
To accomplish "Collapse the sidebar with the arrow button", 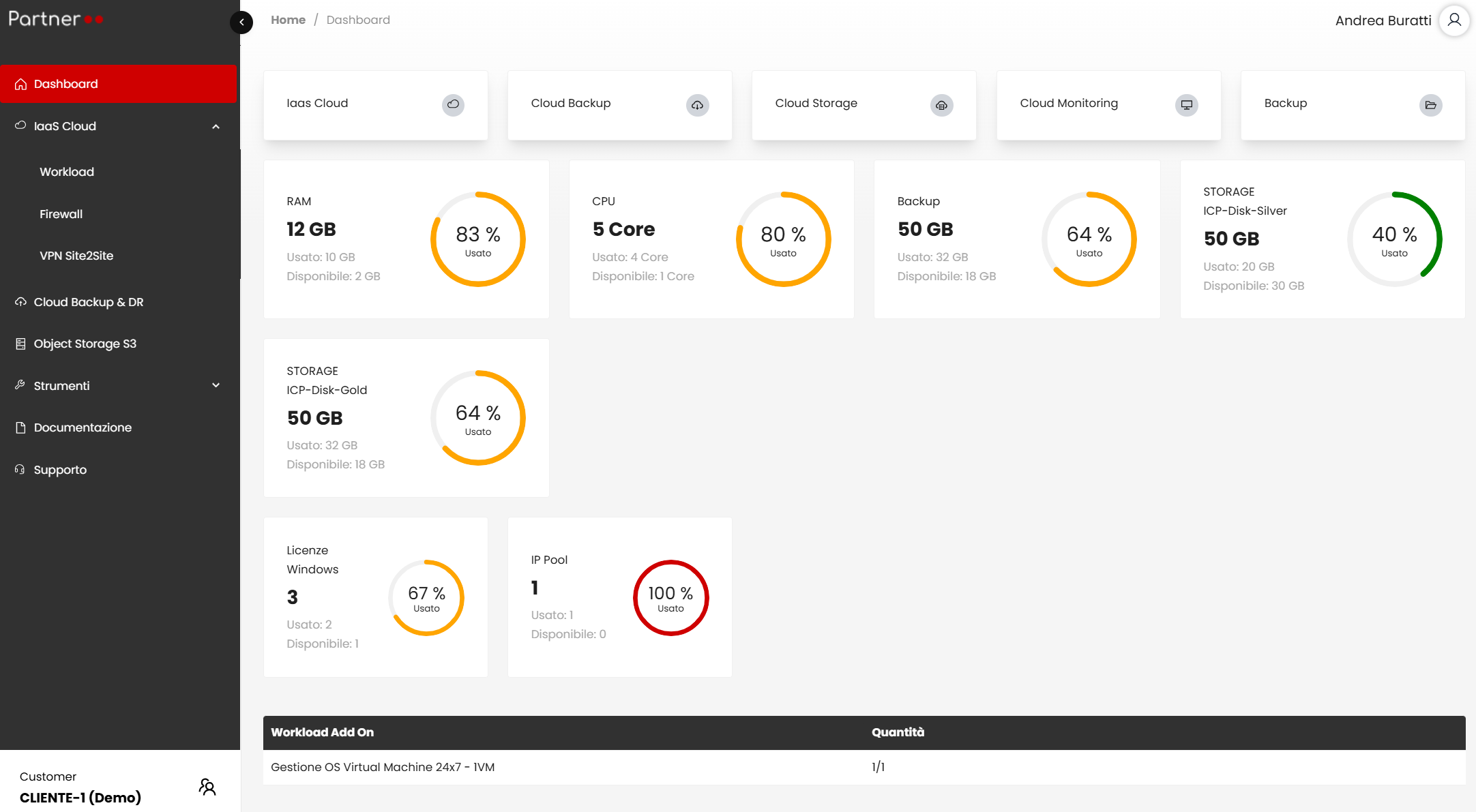I will pyautogui.click(x=241, y=22).
